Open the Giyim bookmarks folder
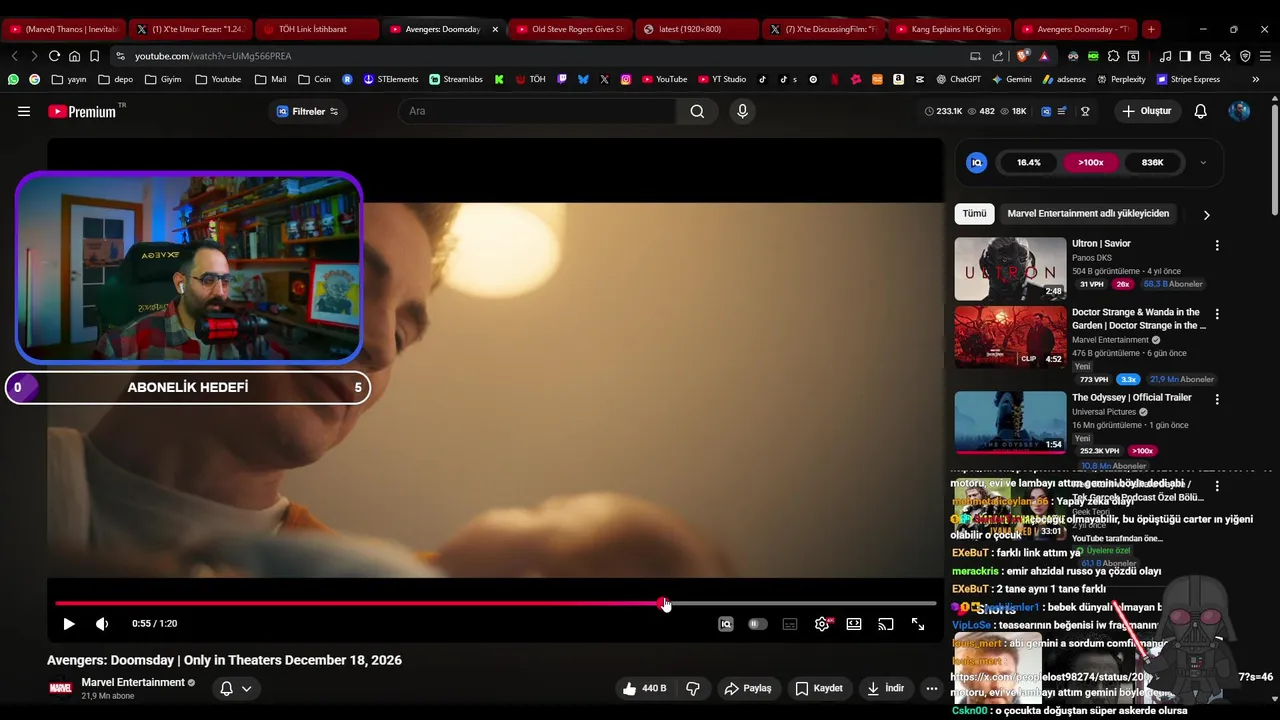The height and width of the screenshot is (720, 1280). [163, 79]
